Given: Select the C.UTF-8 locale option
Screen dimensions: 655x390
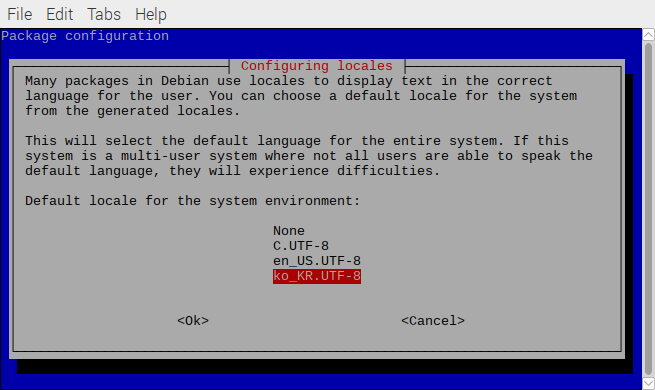Looking at the screenshot, I should pyautogui.click(x=301, y=246).
